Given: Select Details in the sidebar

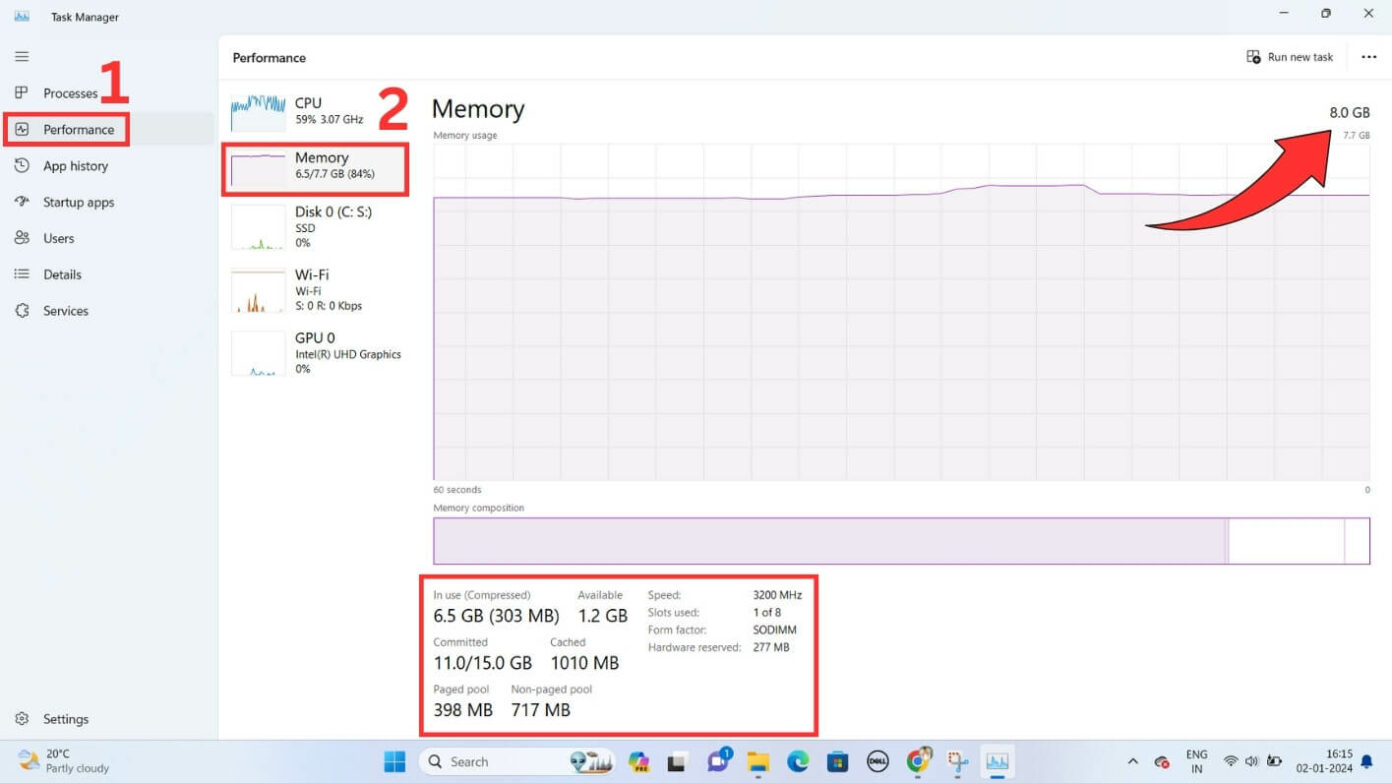Looking at the screenshot, I should coord(60,274).
